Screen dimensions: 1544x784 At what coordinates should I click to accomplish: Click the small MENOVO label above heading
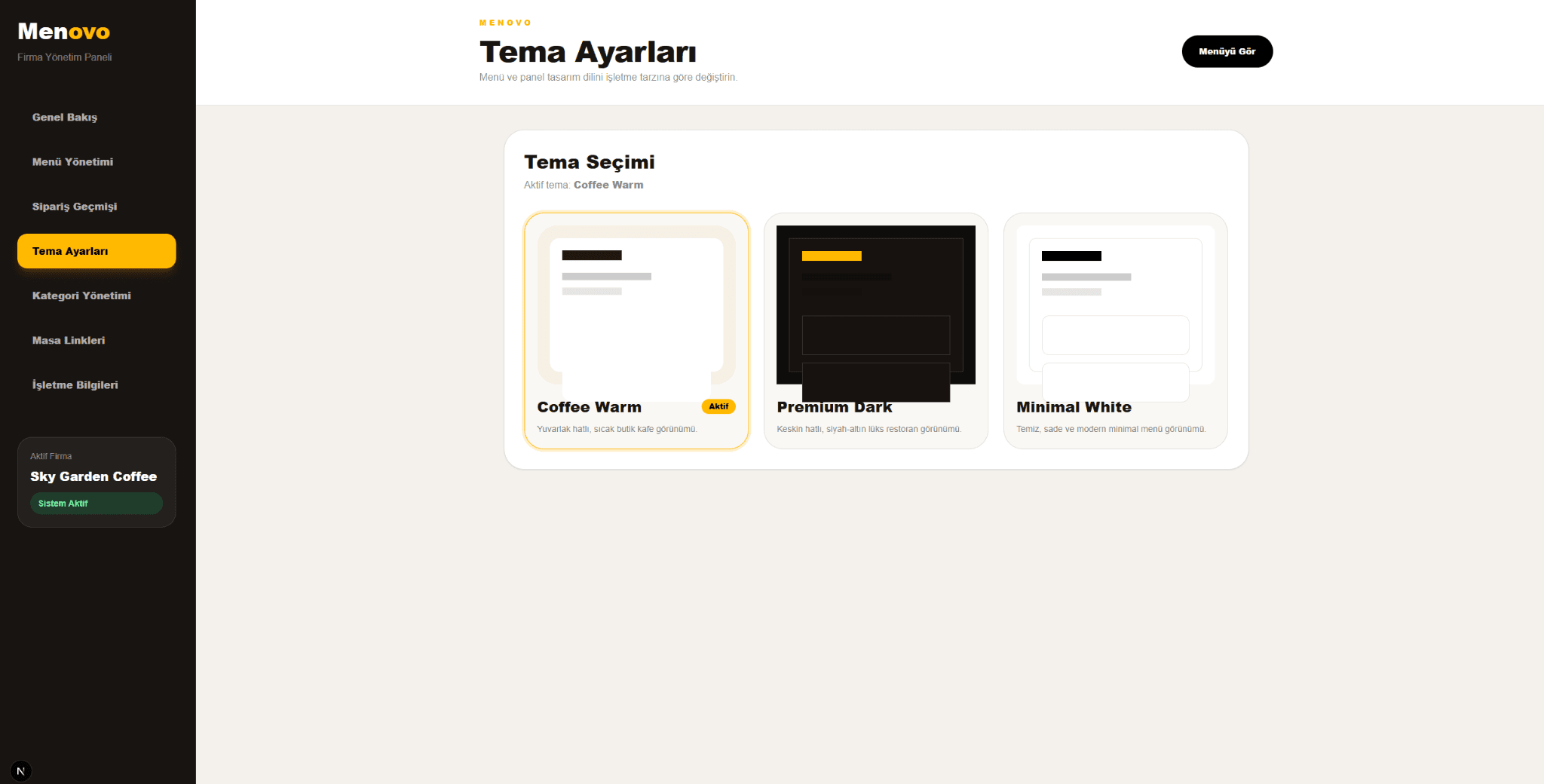point(505,23)
